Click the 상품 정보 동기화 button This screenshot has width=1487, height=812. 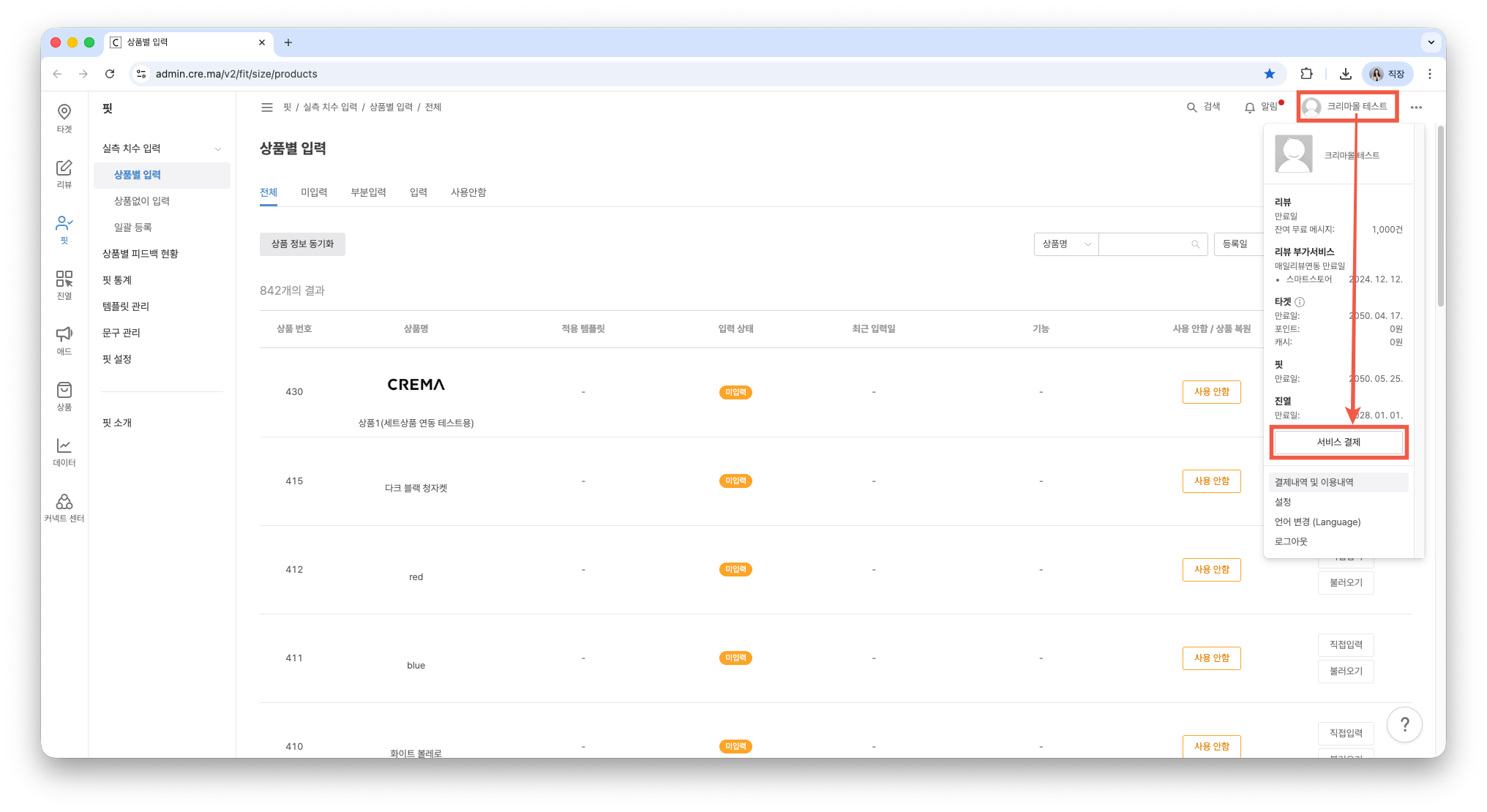tap(302, 244)
